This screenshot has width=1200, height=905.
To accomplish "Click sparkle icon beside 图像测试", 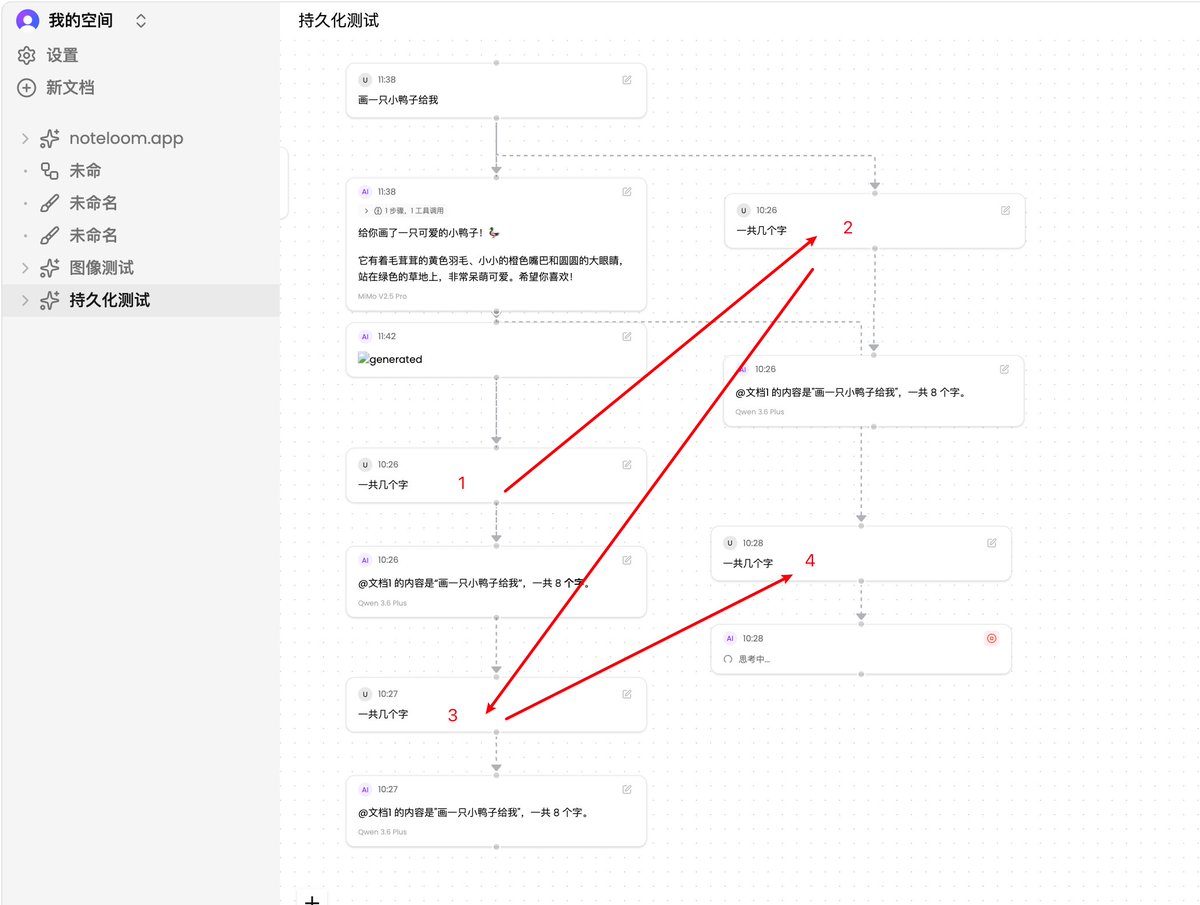I will pos(49,268).
